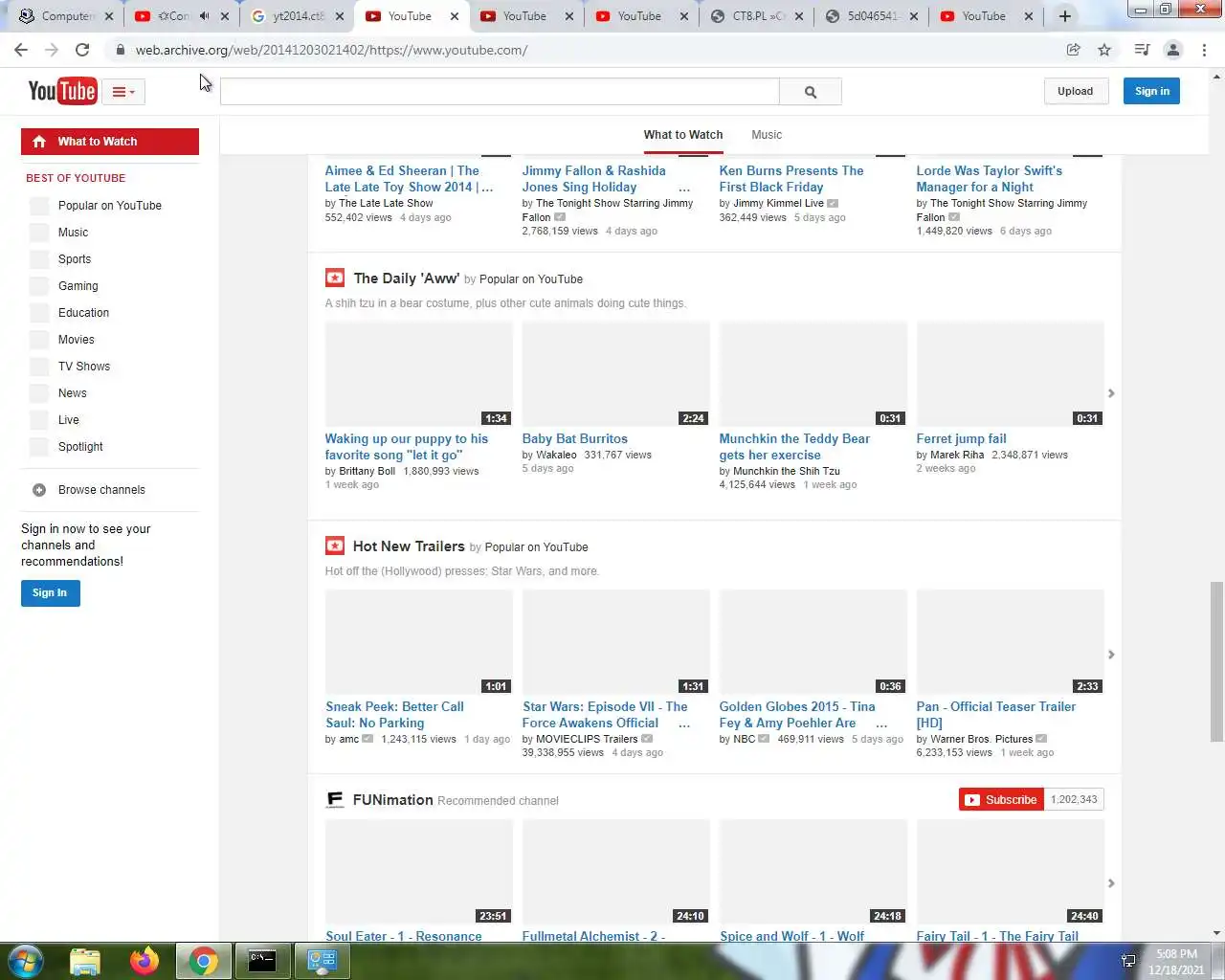Open the Movies sidebar category
The height and width of the screenshot is (980, 1225).
(x=76, y=340)
